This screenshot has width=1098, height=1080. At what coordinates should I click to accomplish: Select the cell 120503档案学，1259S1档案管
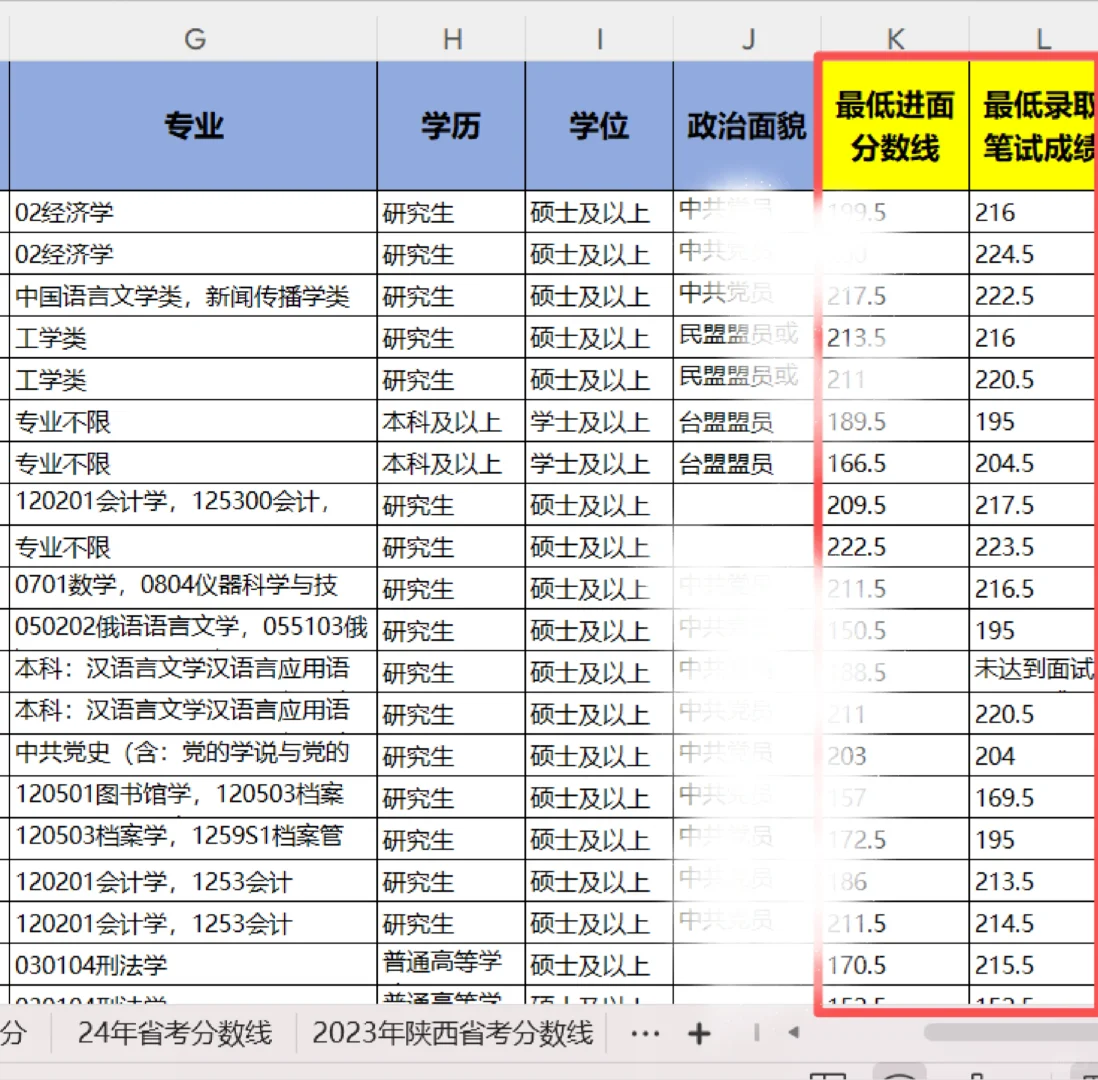click(x=193, y=839)
